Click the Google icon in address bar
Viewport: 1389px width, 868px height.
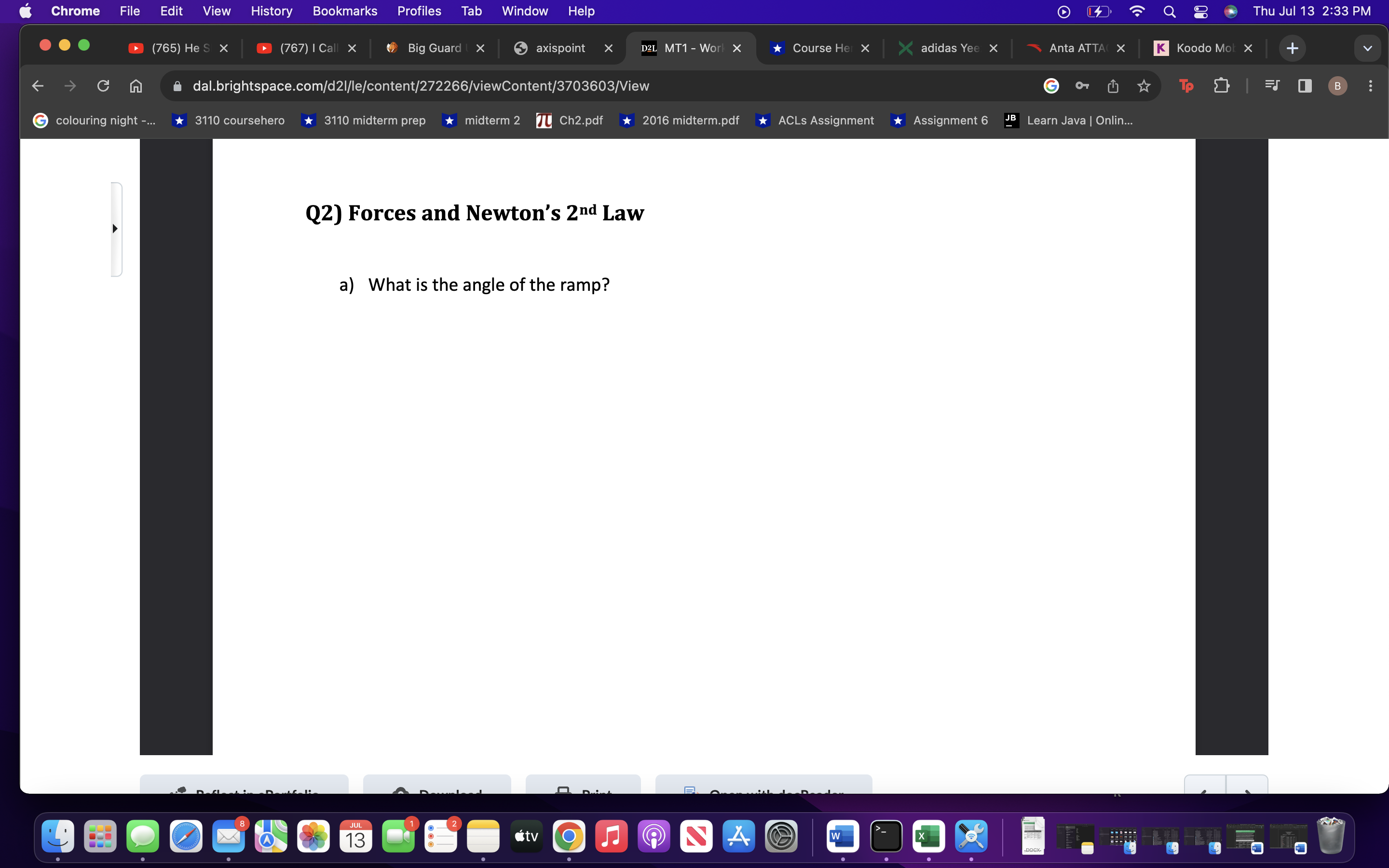click(x=1051, y=86)
